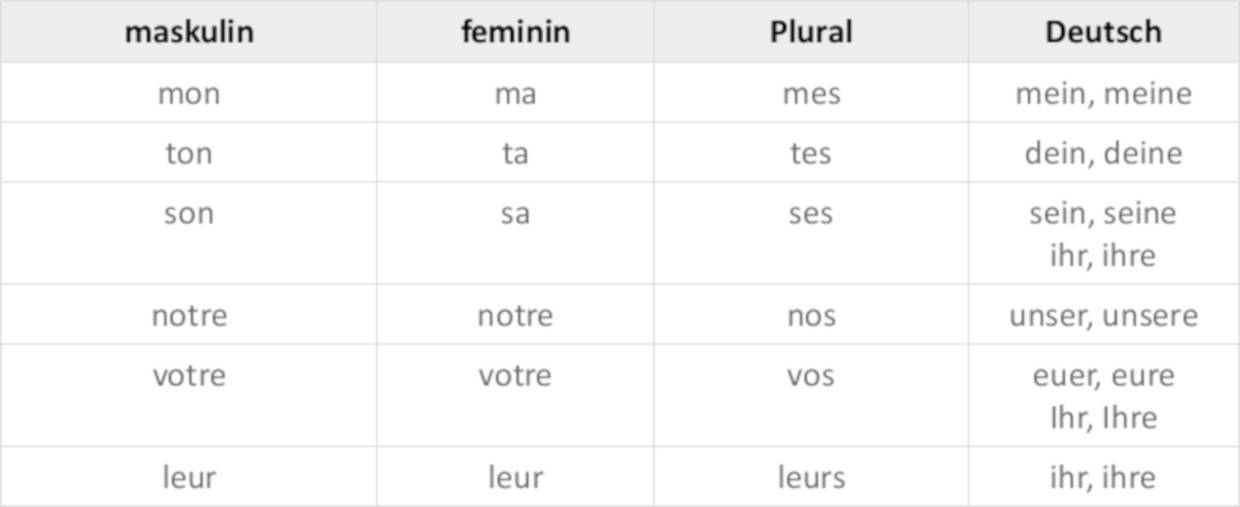This screenshot has height=507, width=1240.
Task: Click the "Plural" column header
Action: click(811, 32)
